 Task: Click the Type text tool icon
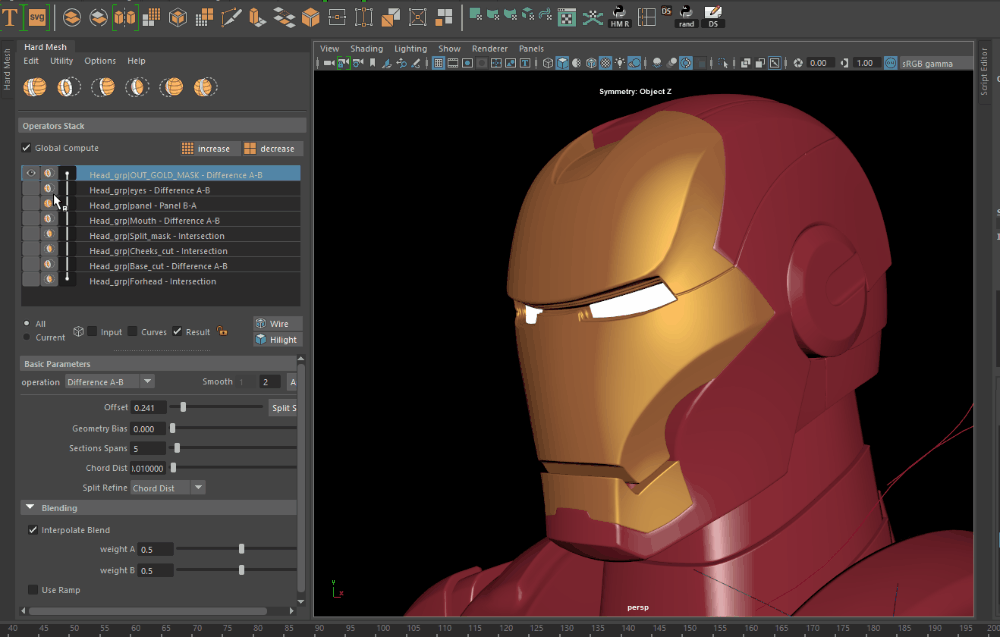coord(11,17)
